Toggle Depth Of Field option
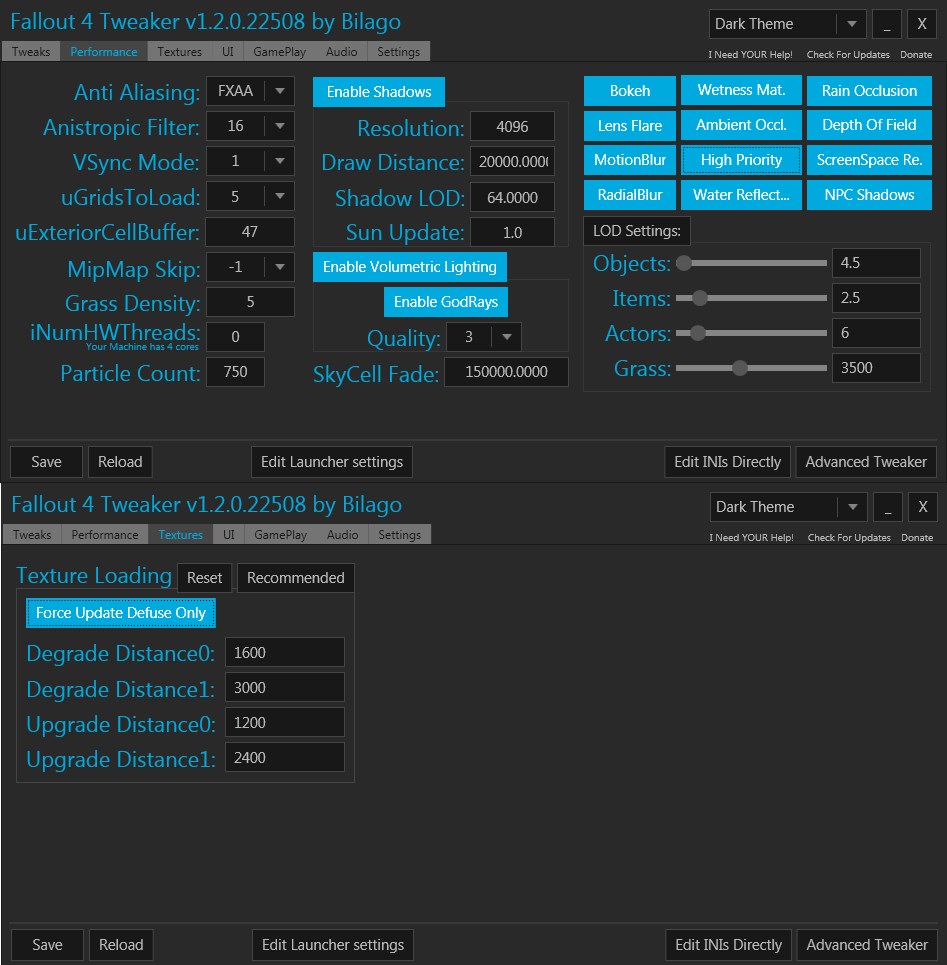947x965 pixels. [869, 126]
